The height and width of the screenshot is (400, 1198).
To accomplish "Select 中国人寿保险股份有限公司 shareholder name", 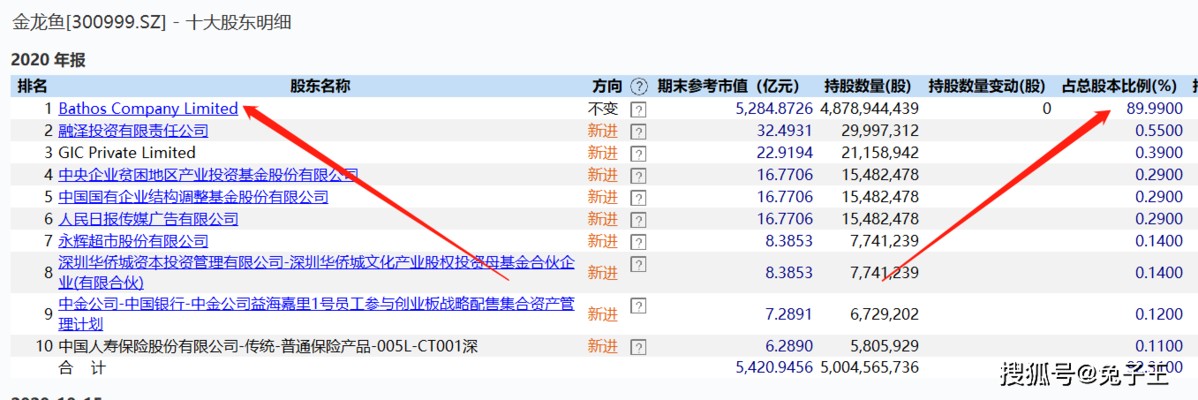I will tap(268, 347).
